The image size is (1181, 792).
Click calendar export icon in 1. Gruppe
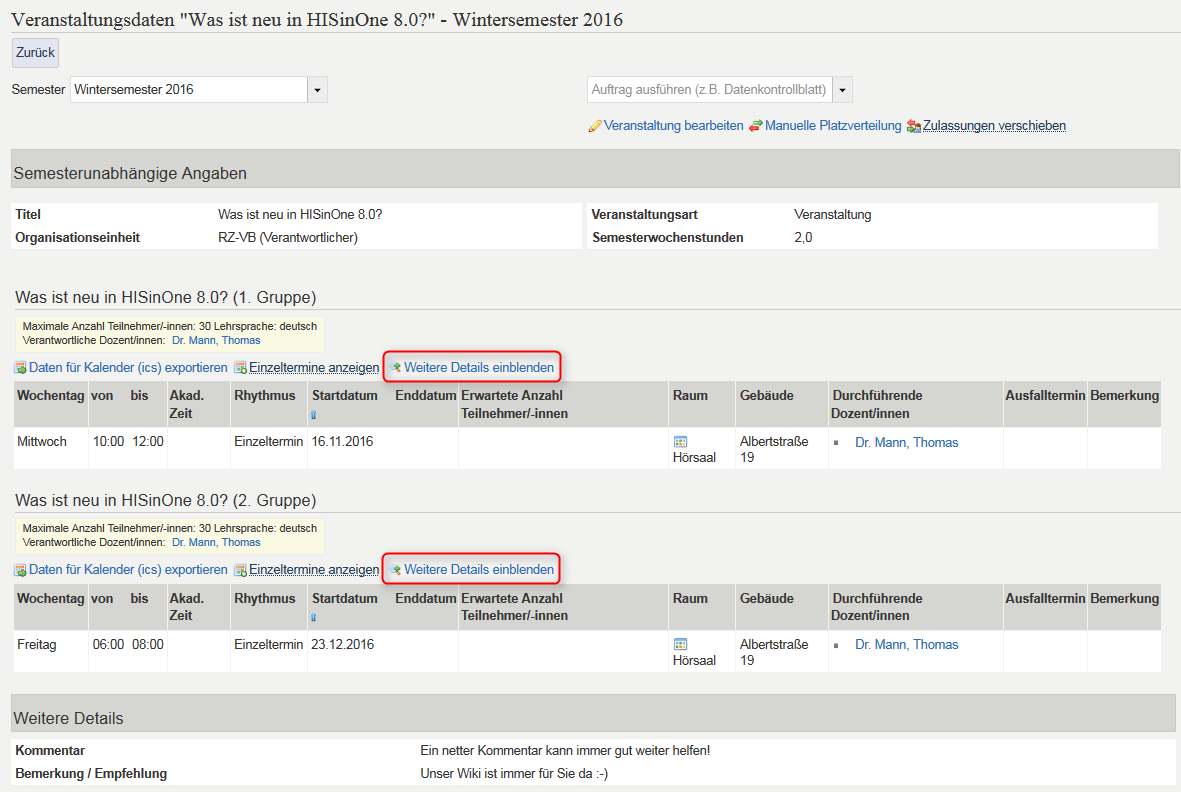click(x=20, y=368)
